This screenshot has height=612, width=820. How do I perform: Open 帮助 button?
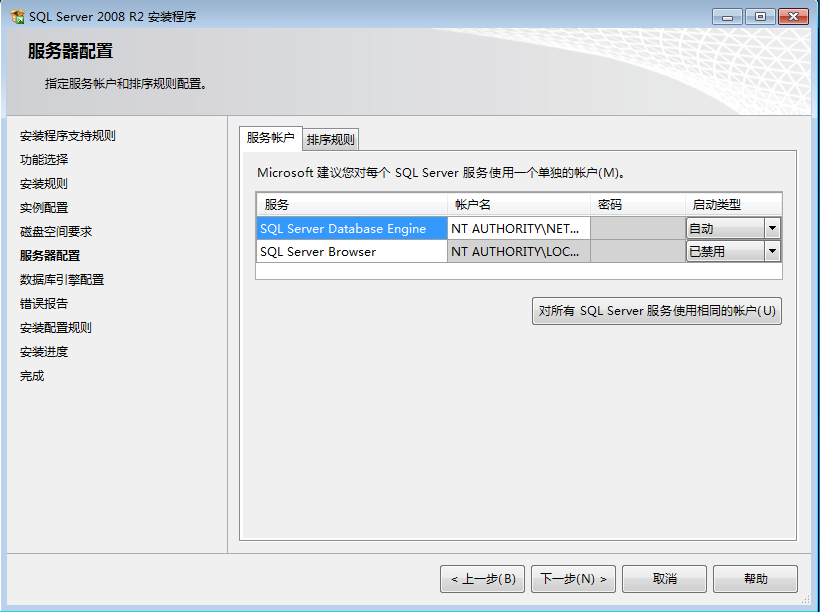[755, 579]
